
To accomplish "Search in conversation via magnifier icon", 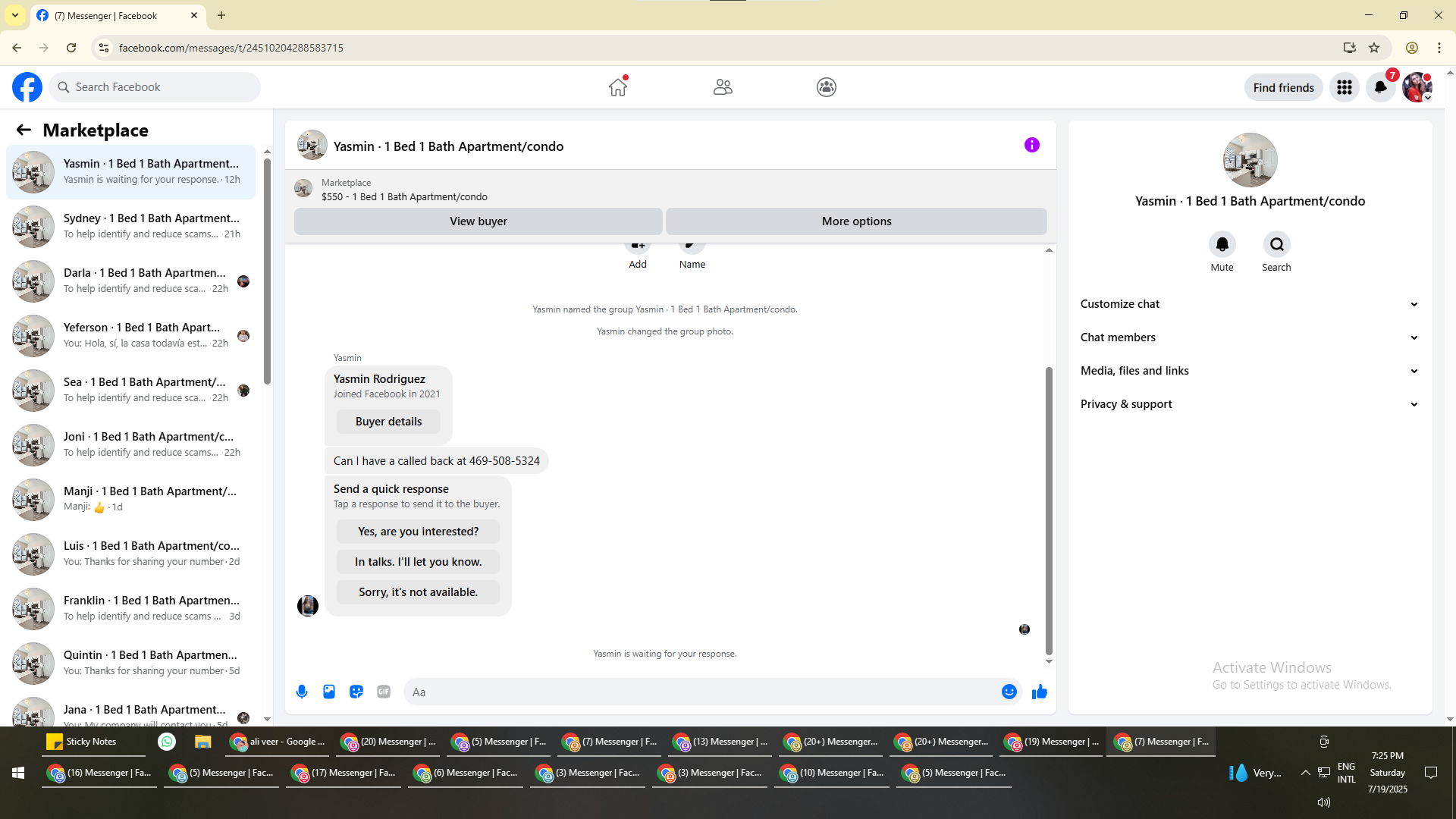I will click(x=1276, y=244).
